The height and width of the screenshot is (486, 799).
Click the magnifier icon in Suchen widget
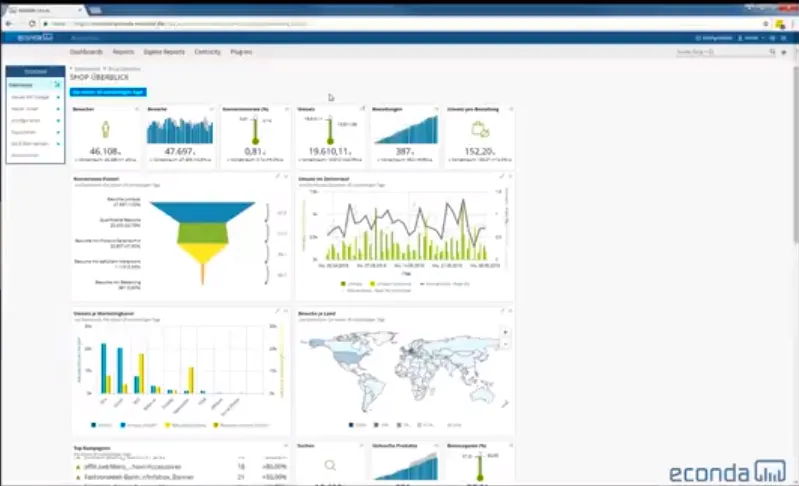(x=330, y=465)
